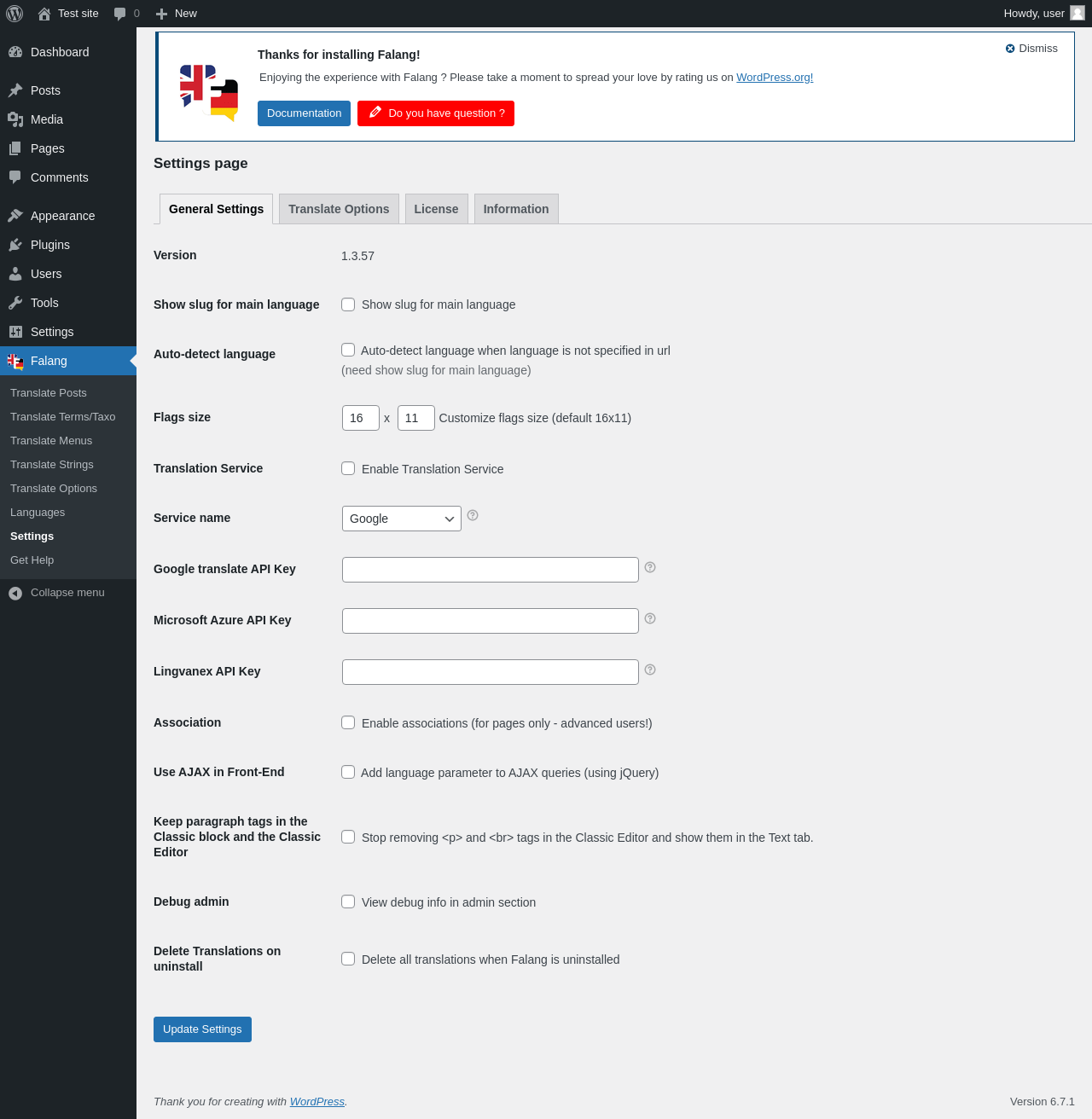Click the plus icon next to New
Image resolution: width=1092 pixels, height=1119 pixels.
tap(161, 14)
